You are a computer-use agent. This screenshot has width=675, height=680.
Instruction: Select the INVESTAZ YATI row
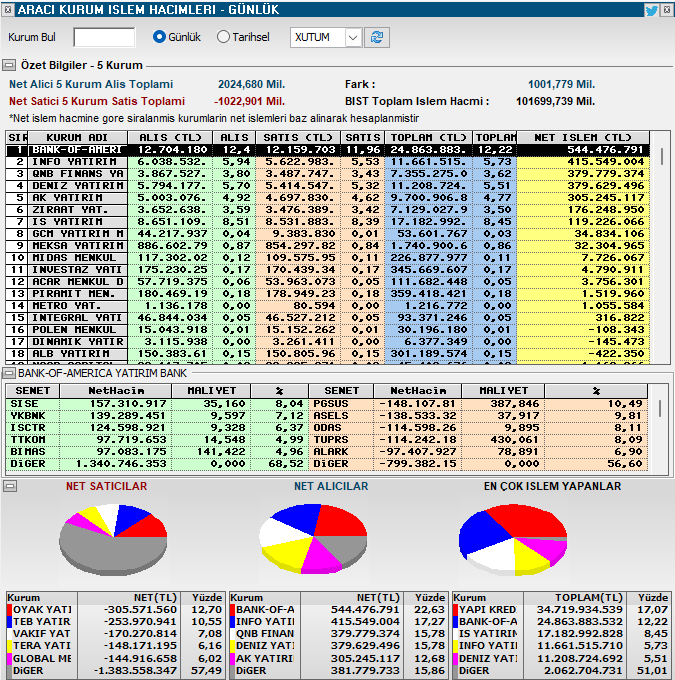coord(328,270)
